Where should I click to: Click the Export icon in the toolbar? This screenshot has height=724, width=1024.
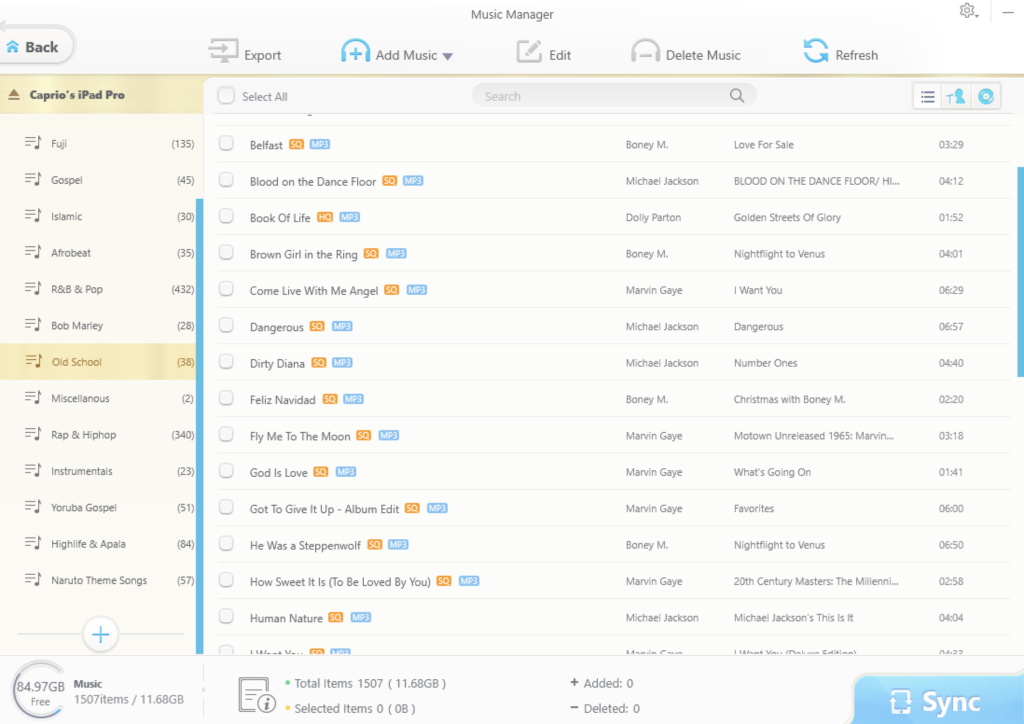[223, 51]
